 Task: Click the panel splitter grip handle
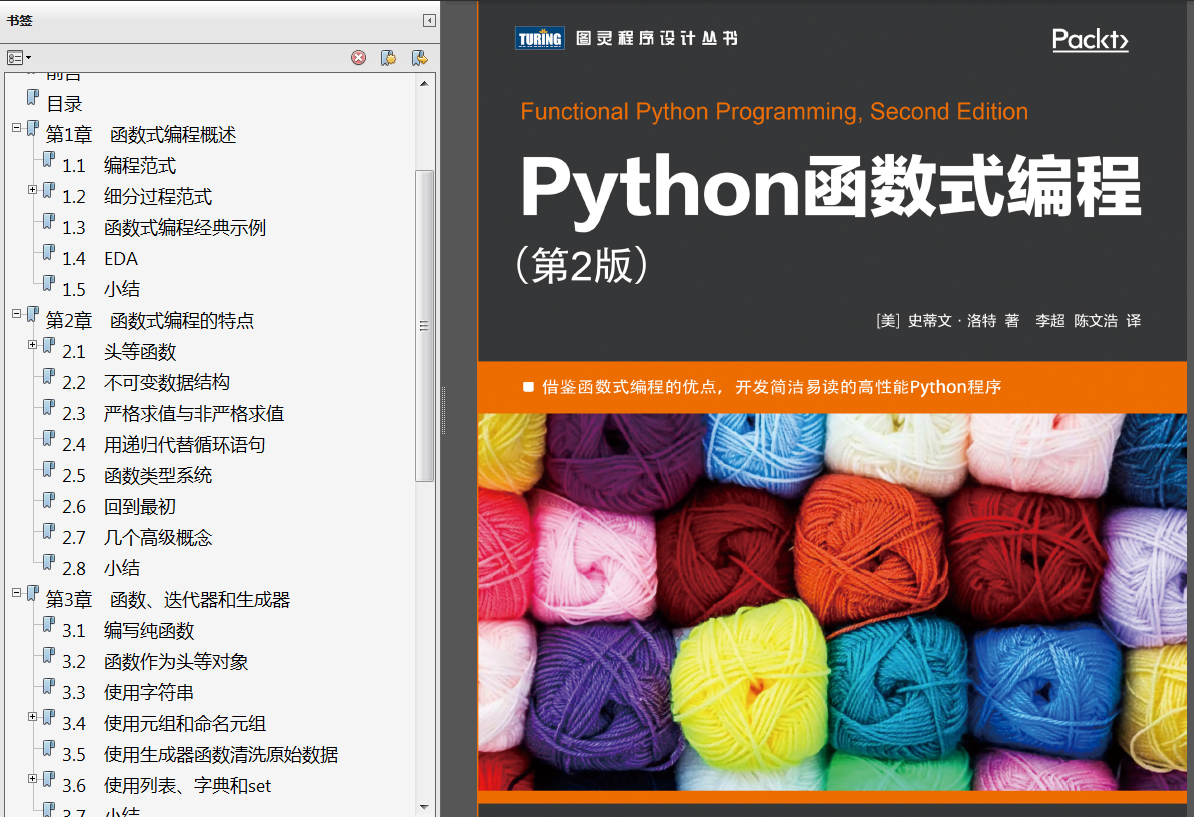pyautogui.click(x=443, y=410)
